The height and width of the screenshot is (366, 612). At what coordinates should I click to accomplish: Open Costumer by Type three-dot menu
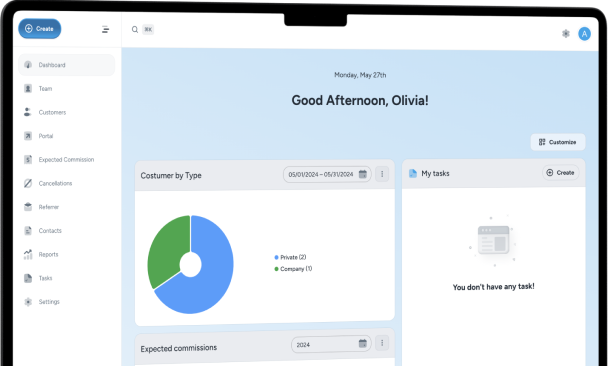point(382,174)
